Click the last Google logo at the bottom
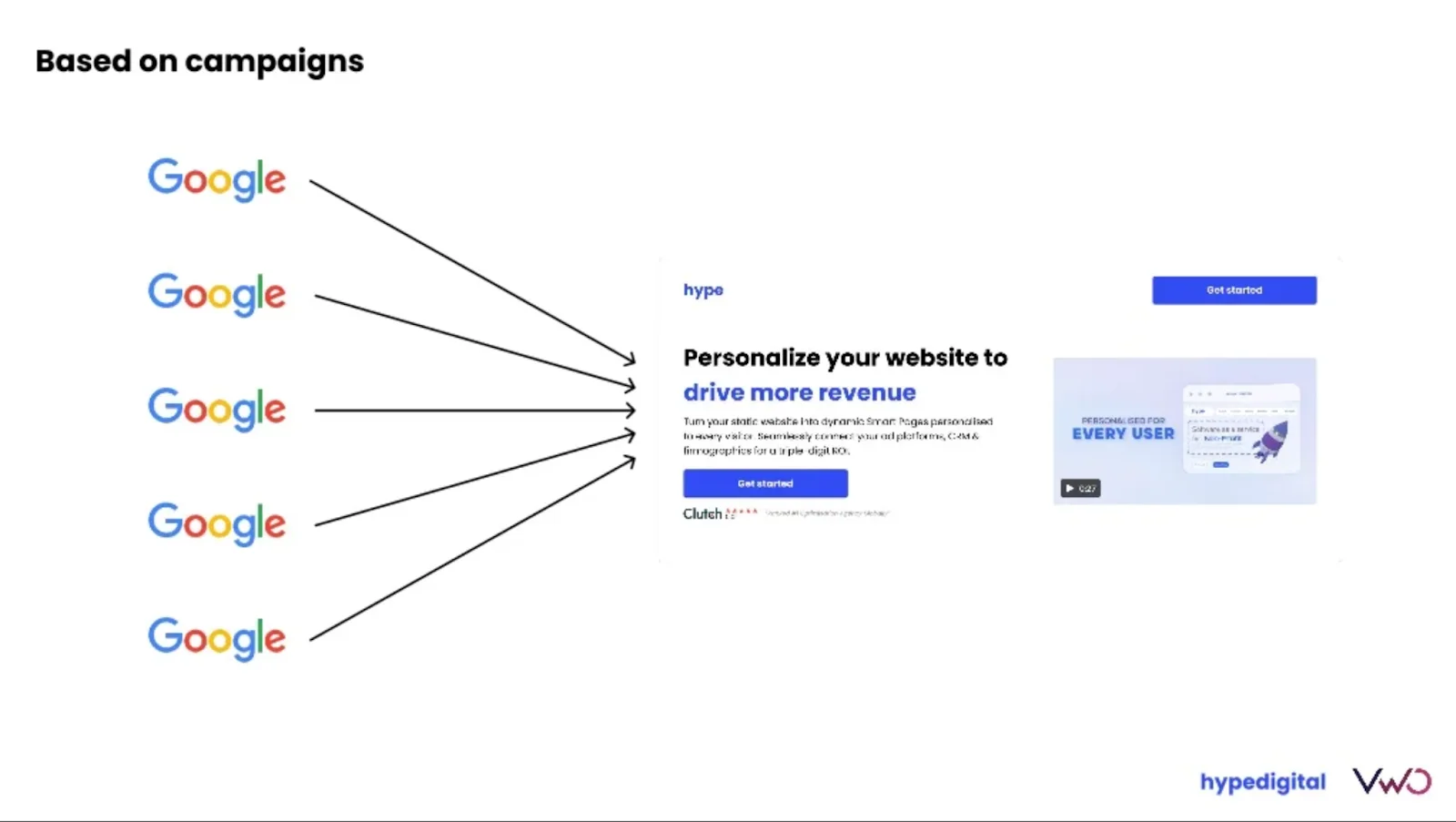This screenshot has width=1456, height=822. tap(217, 637)
